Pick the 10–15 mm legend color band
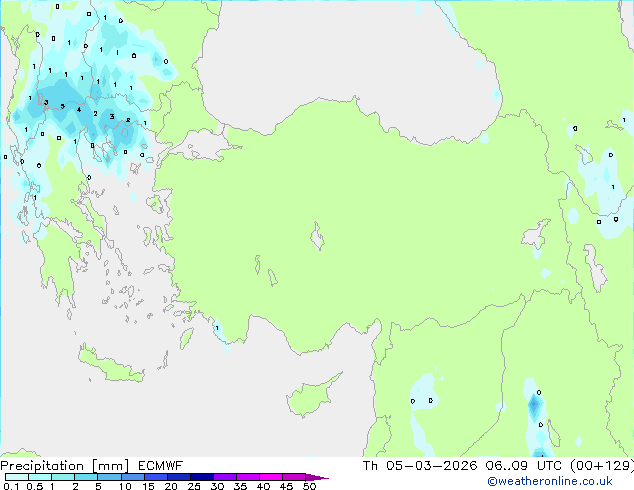This screenshot has height=490, width=634. 132,477
